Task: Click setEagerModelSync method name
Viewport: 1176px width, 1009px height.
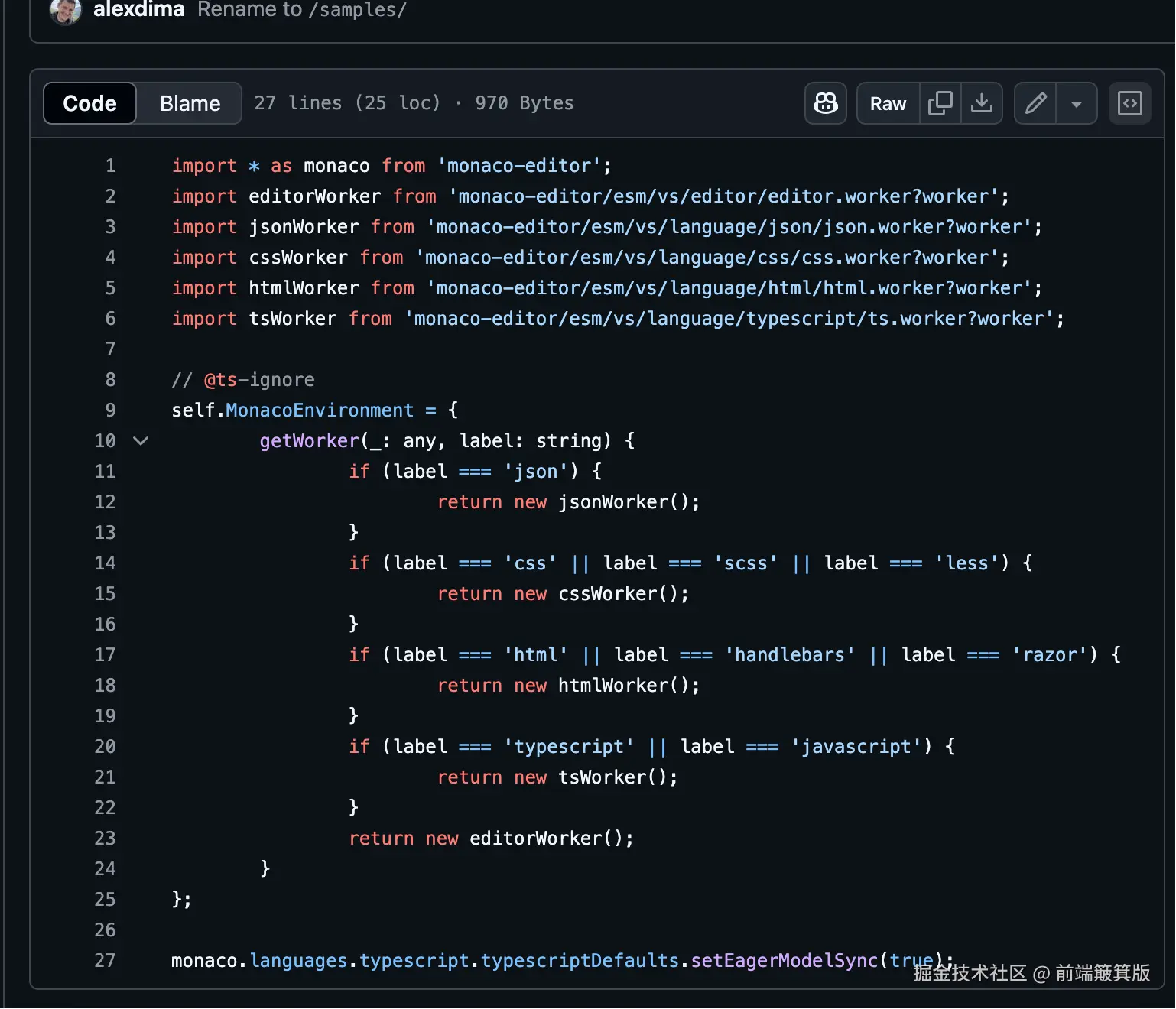Action: (785, 961)
